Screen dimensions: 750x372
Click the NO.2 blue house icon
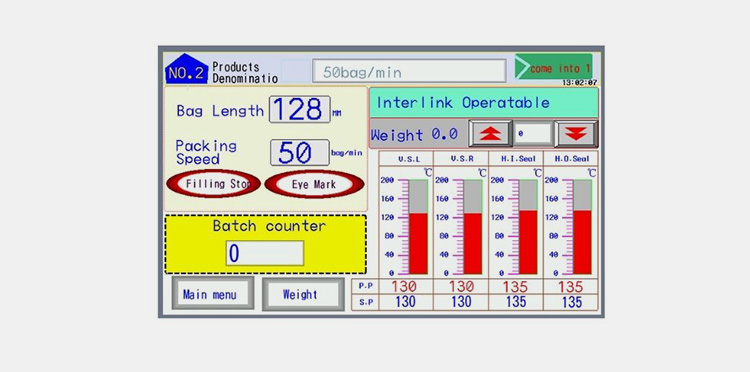pyautogui.click(x=187, y=69)
